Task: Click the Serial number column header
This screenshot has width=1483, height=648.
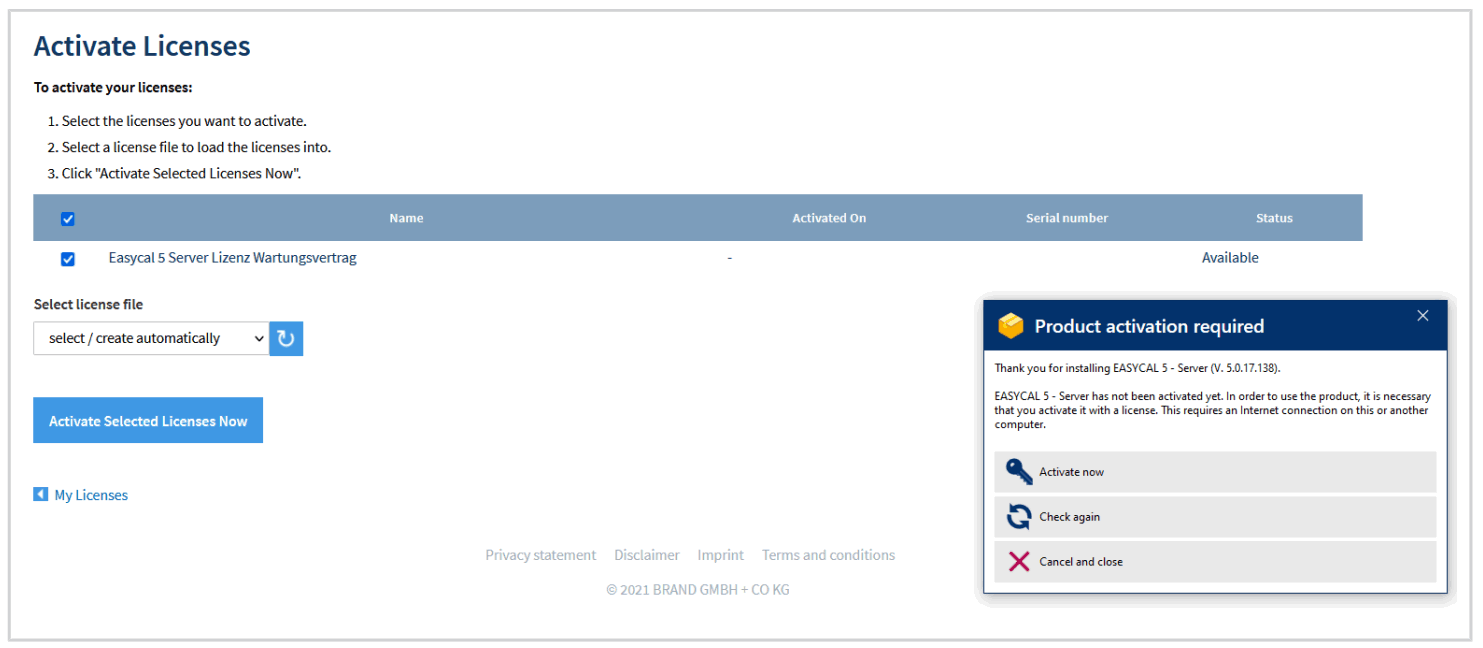Action: click(1066, 217)
